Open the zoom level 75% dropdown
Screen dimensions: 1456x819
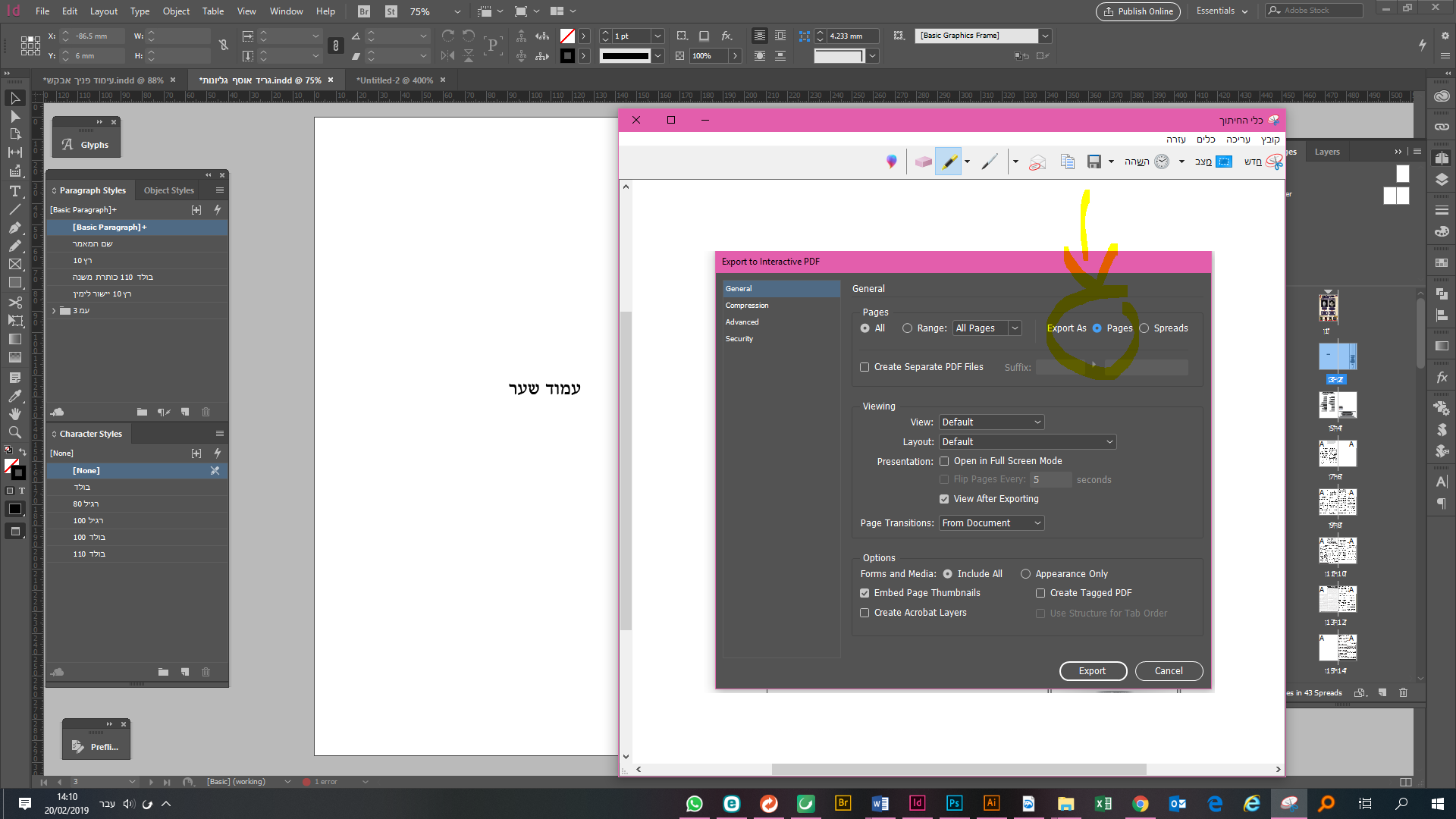coord(457,11)
